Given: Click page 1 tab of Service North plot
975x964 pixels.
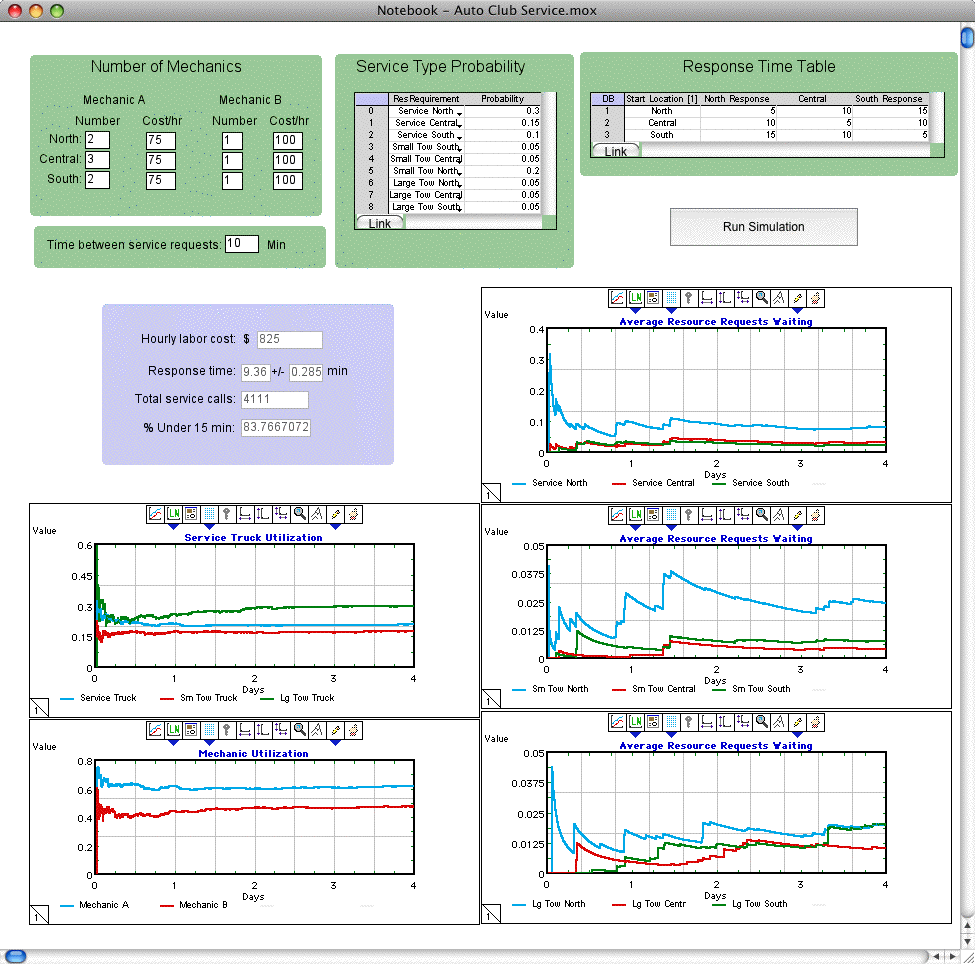Looking at the screenshot, I should [x=491, y=492].
